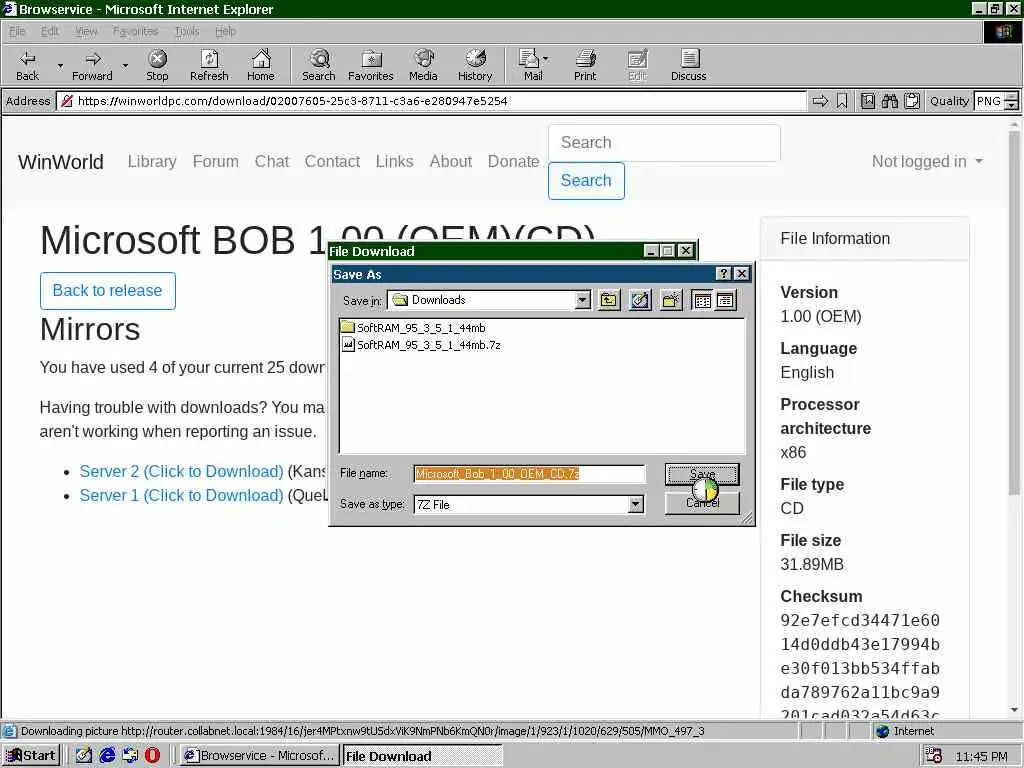Click the Quality PNG down stepper arrow
This screenshot has width=1024, height=768.
pyautogui.click(x=1012, y=105)
